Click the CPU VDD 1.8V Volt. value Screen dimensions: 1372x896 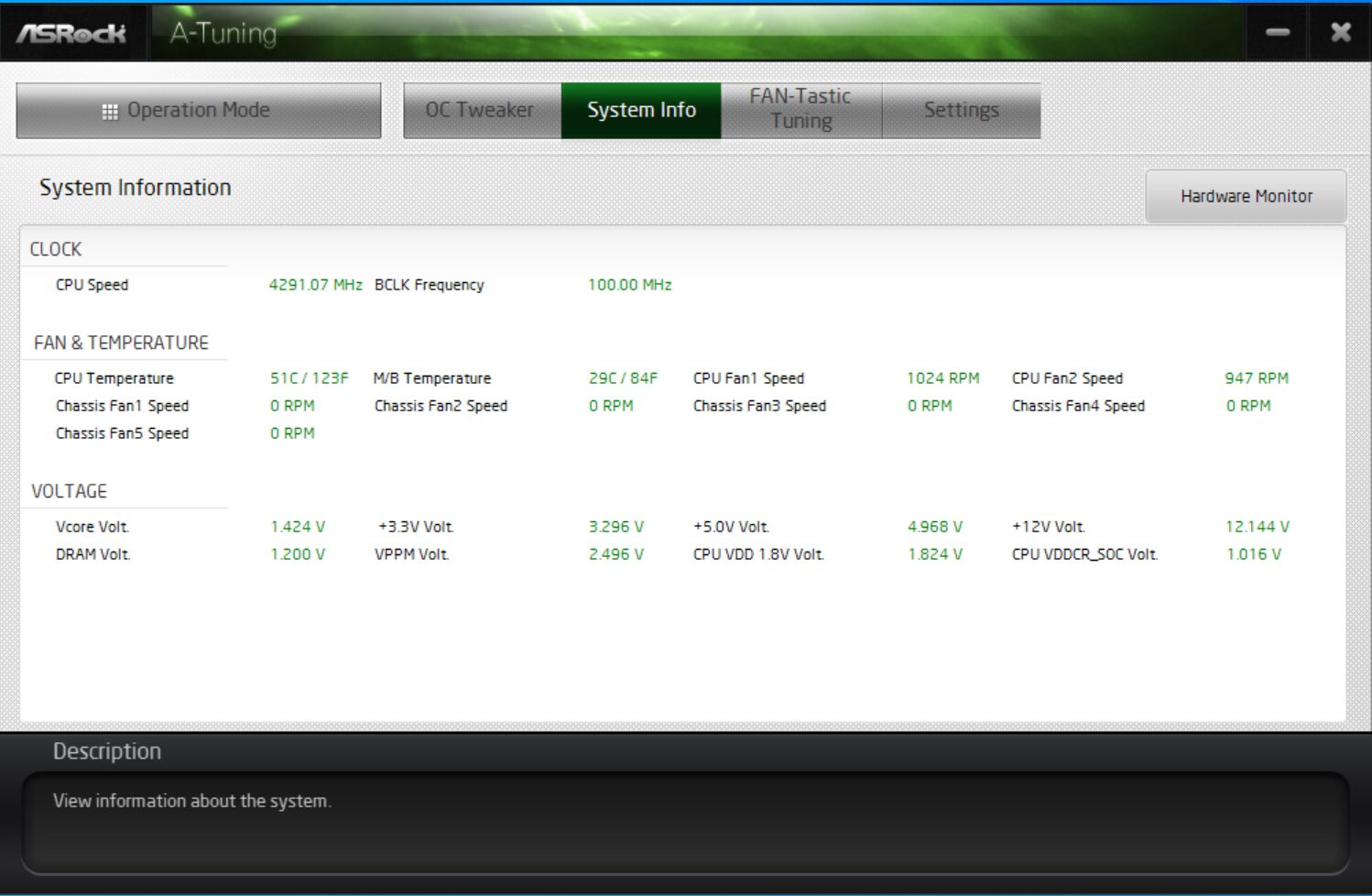(935, 554)
